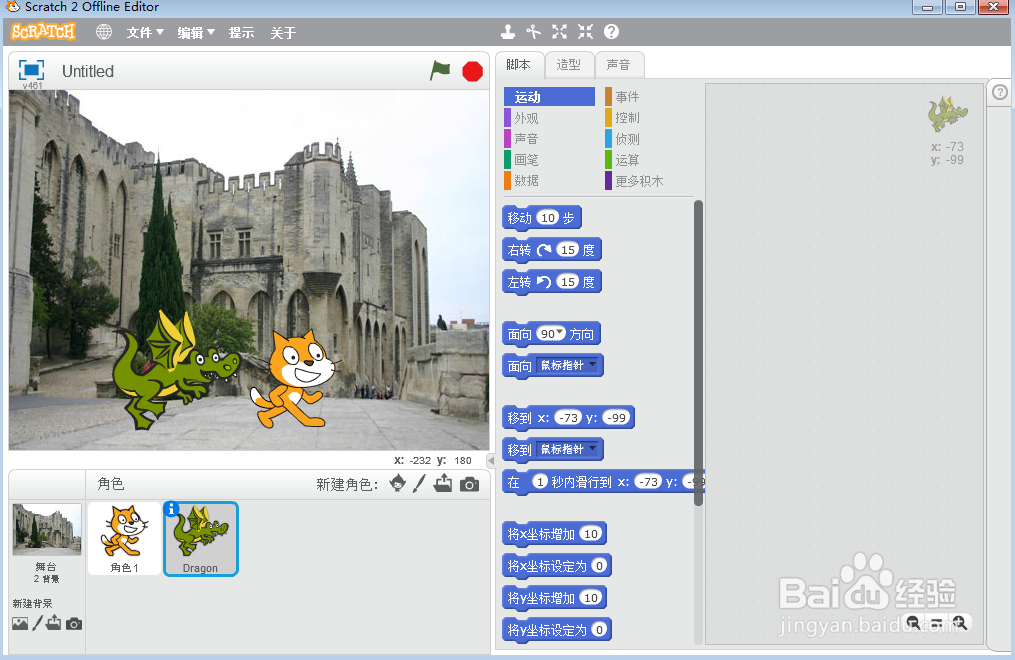Select the stamp (duplicate) tool in toolbar
This screenshot has width=1015, height=660.
click(508, 32)
